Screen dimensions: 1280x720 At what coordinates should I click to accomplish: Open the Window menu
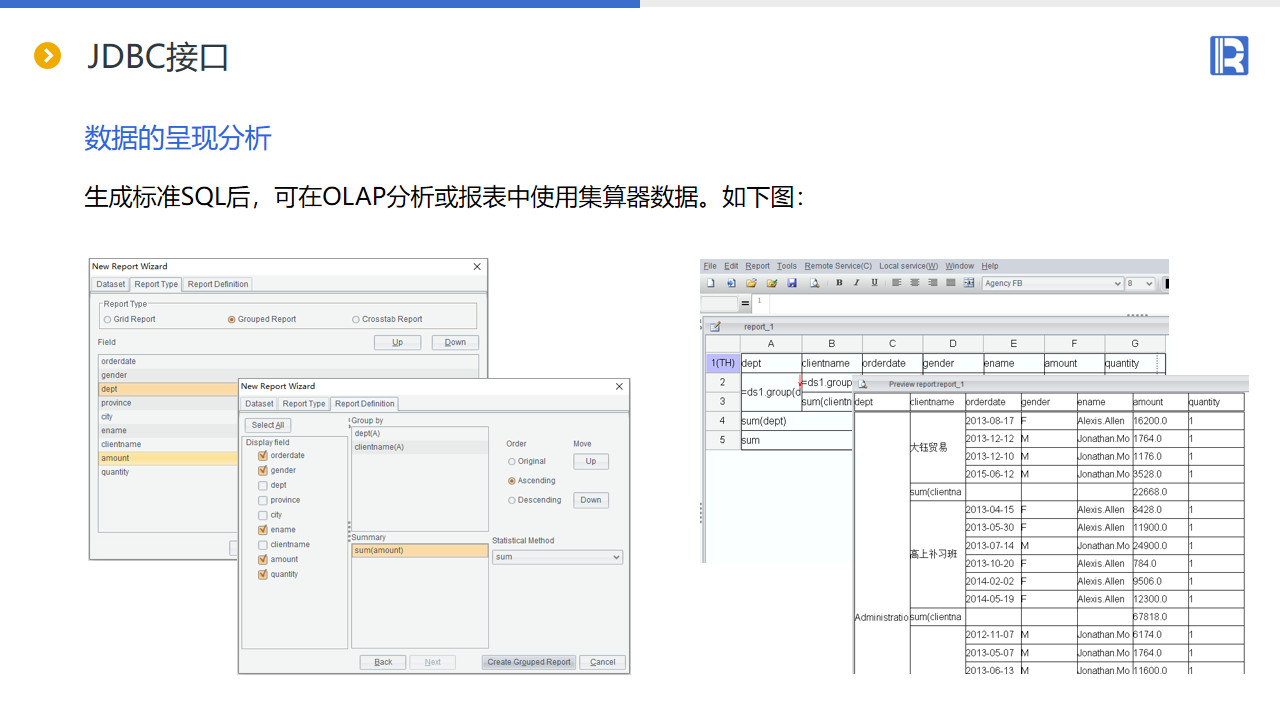(960, 266)
